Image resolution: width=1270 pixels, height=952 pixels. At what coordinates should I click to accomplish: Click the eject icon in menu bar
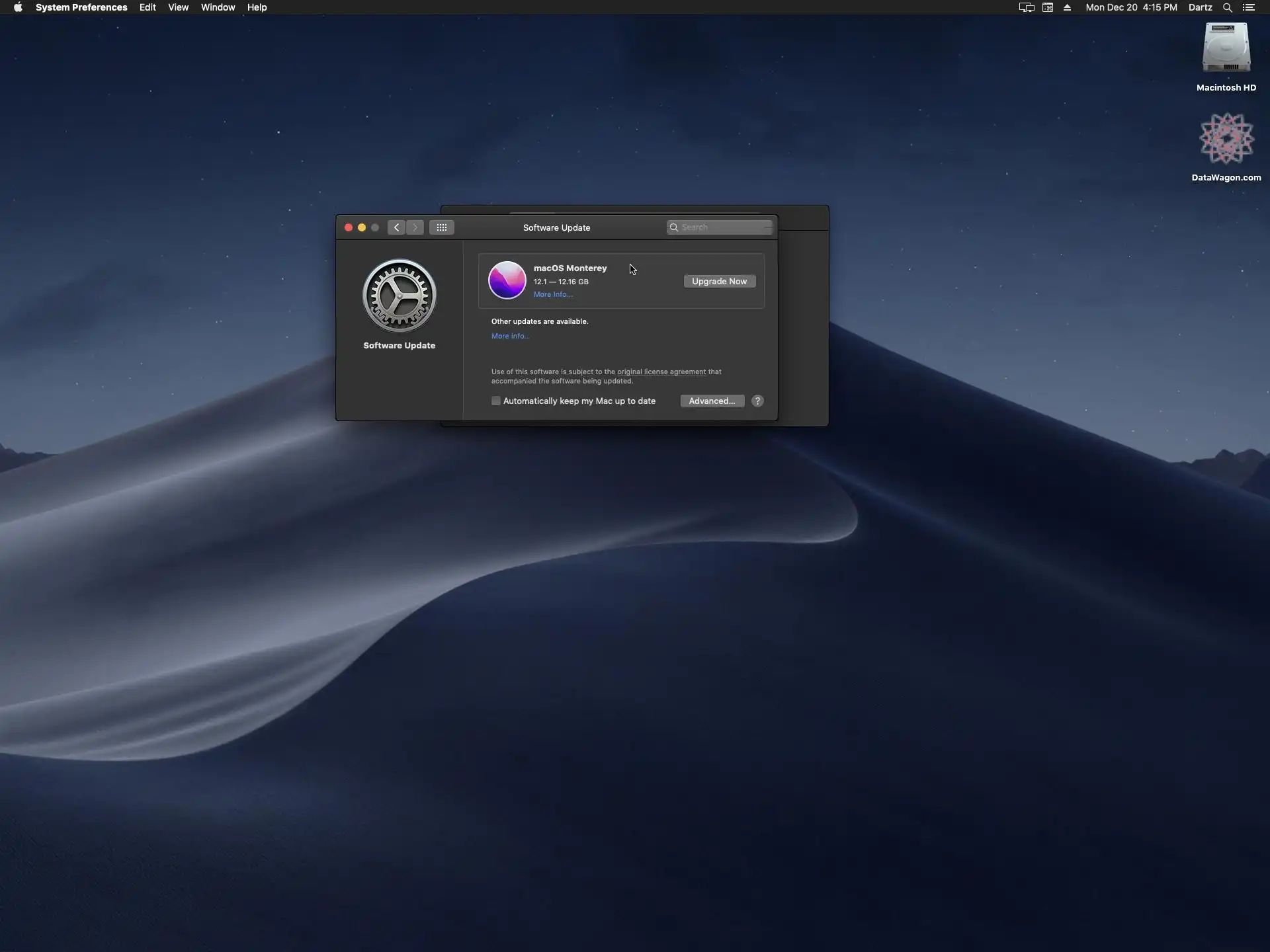coord(1067,7)
